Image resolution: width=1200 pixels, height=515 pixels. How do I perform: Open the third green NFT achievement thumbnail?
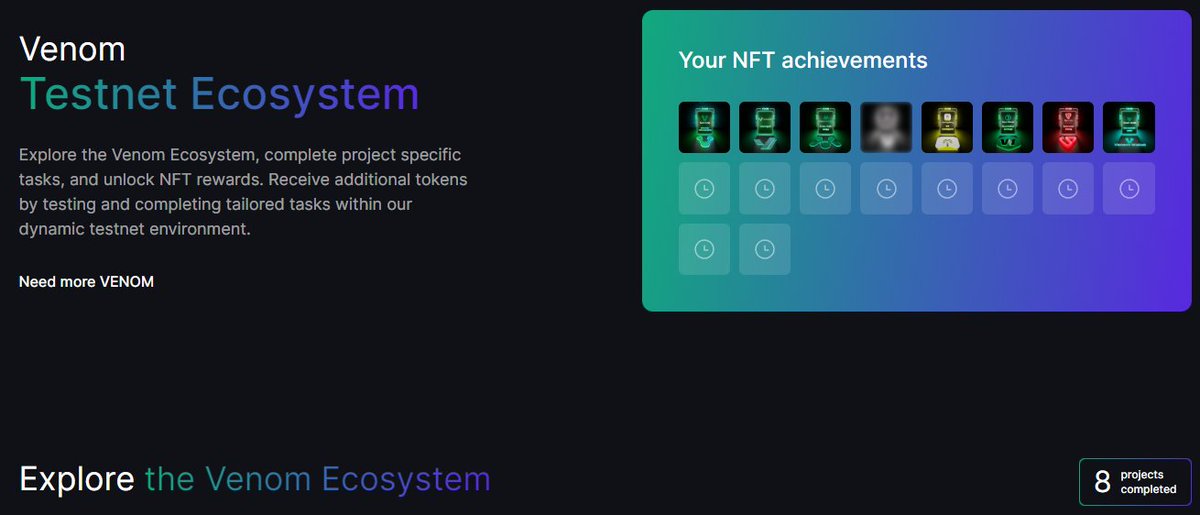[825, 128]
